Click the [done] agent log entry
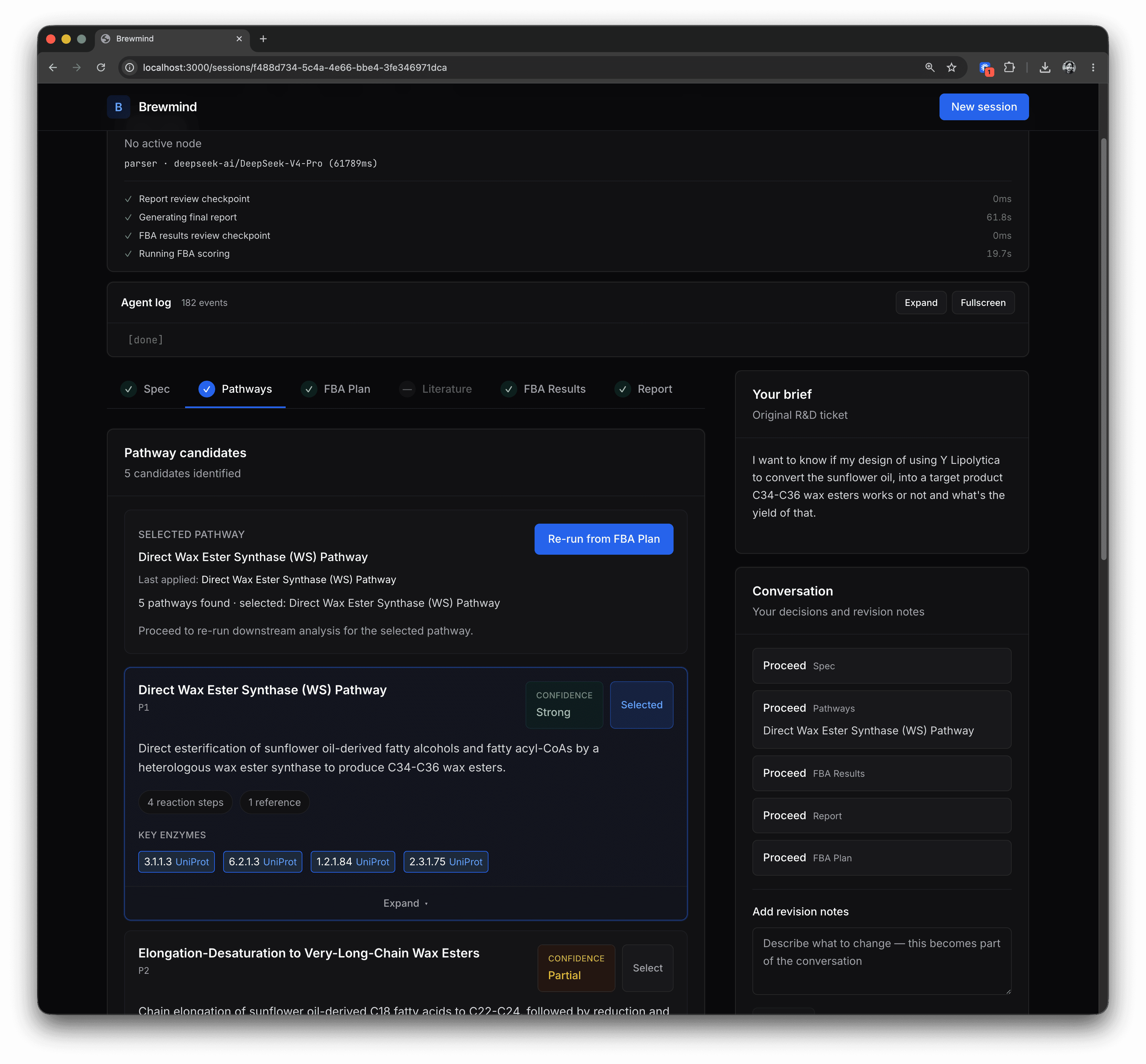Viewport: 1146px width, 1064px height. 145,340
